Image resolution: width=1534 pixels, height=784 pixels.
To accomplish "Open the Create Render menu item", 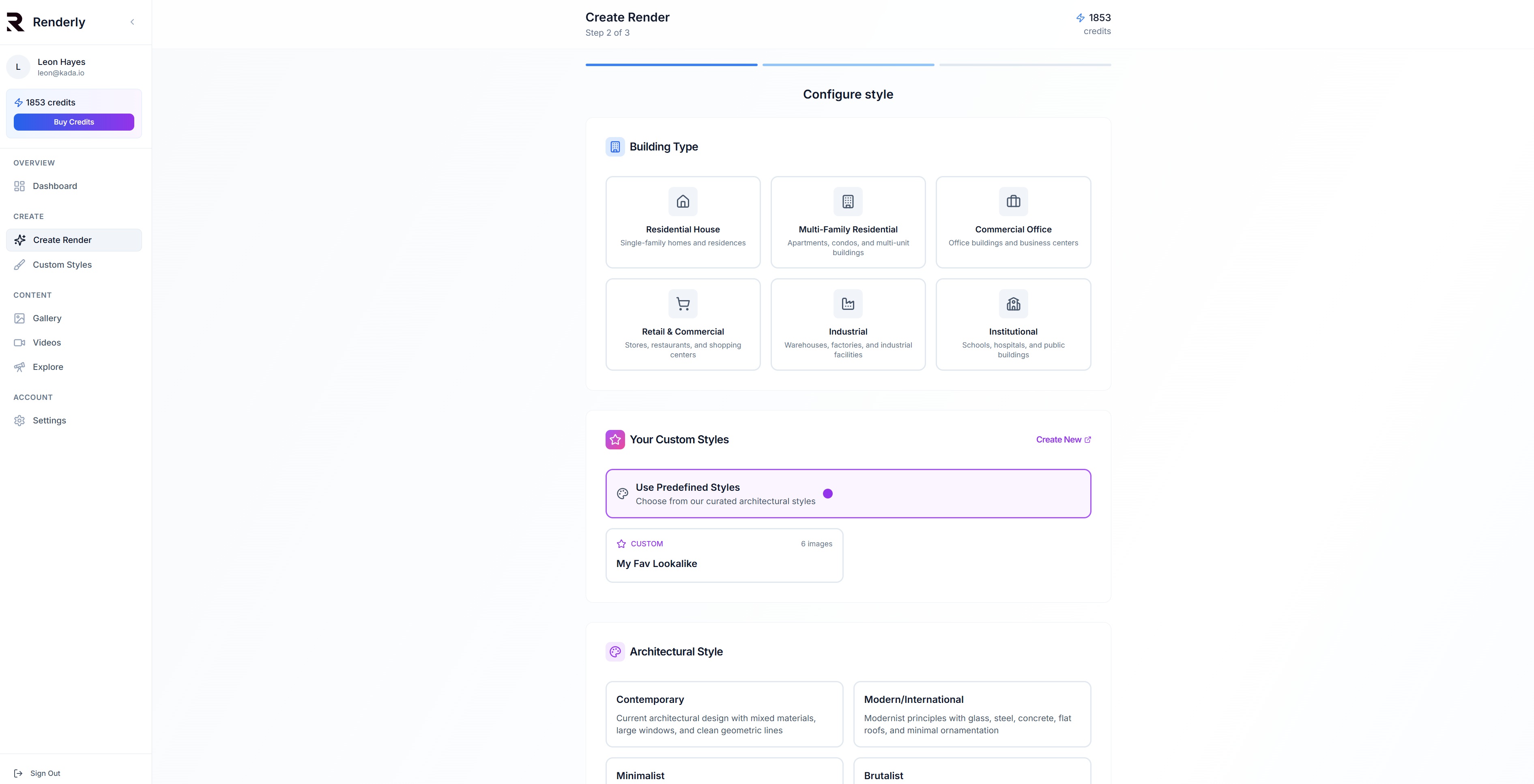I will tap(74, 240).
